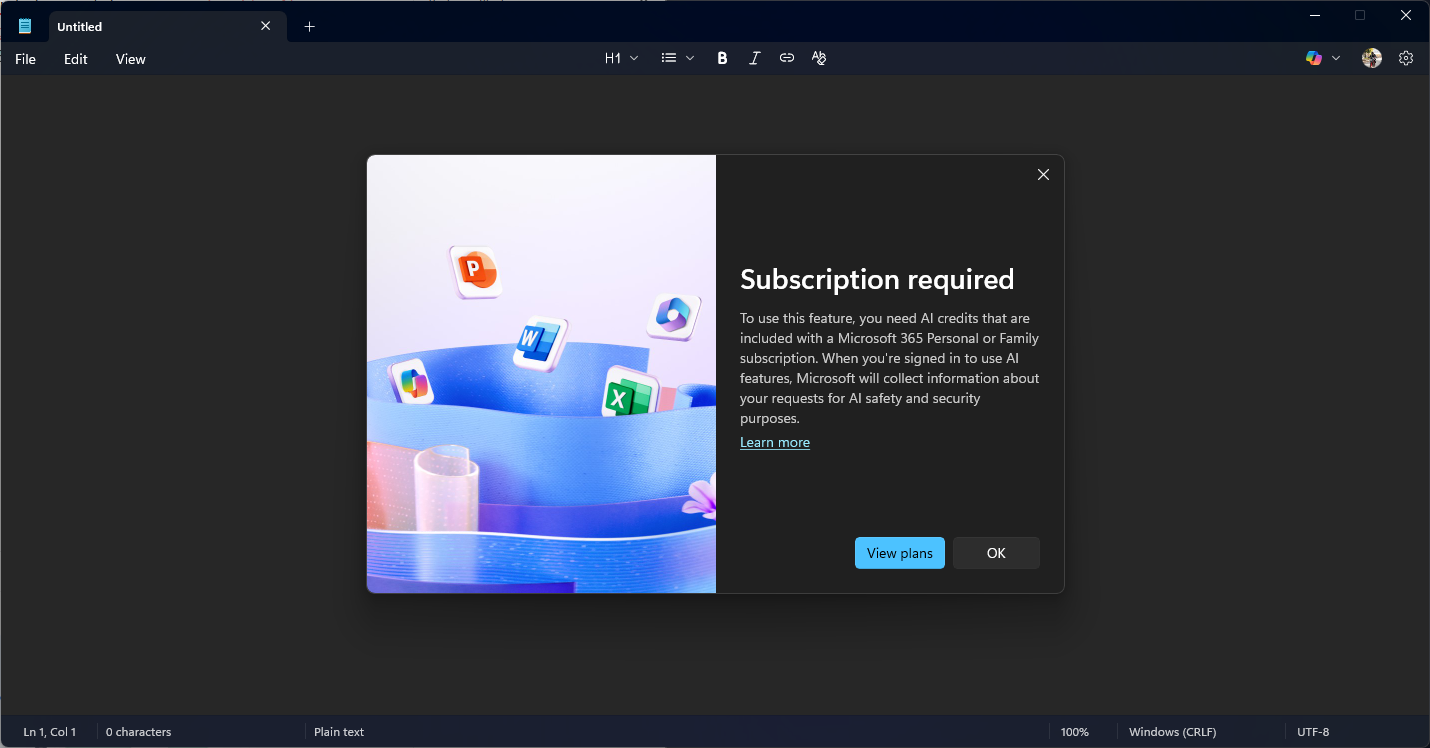Open Notepad settings gear
The width and height of the screenshot is (1430, 748).
pyautogui.click(x=1406, y=58)
